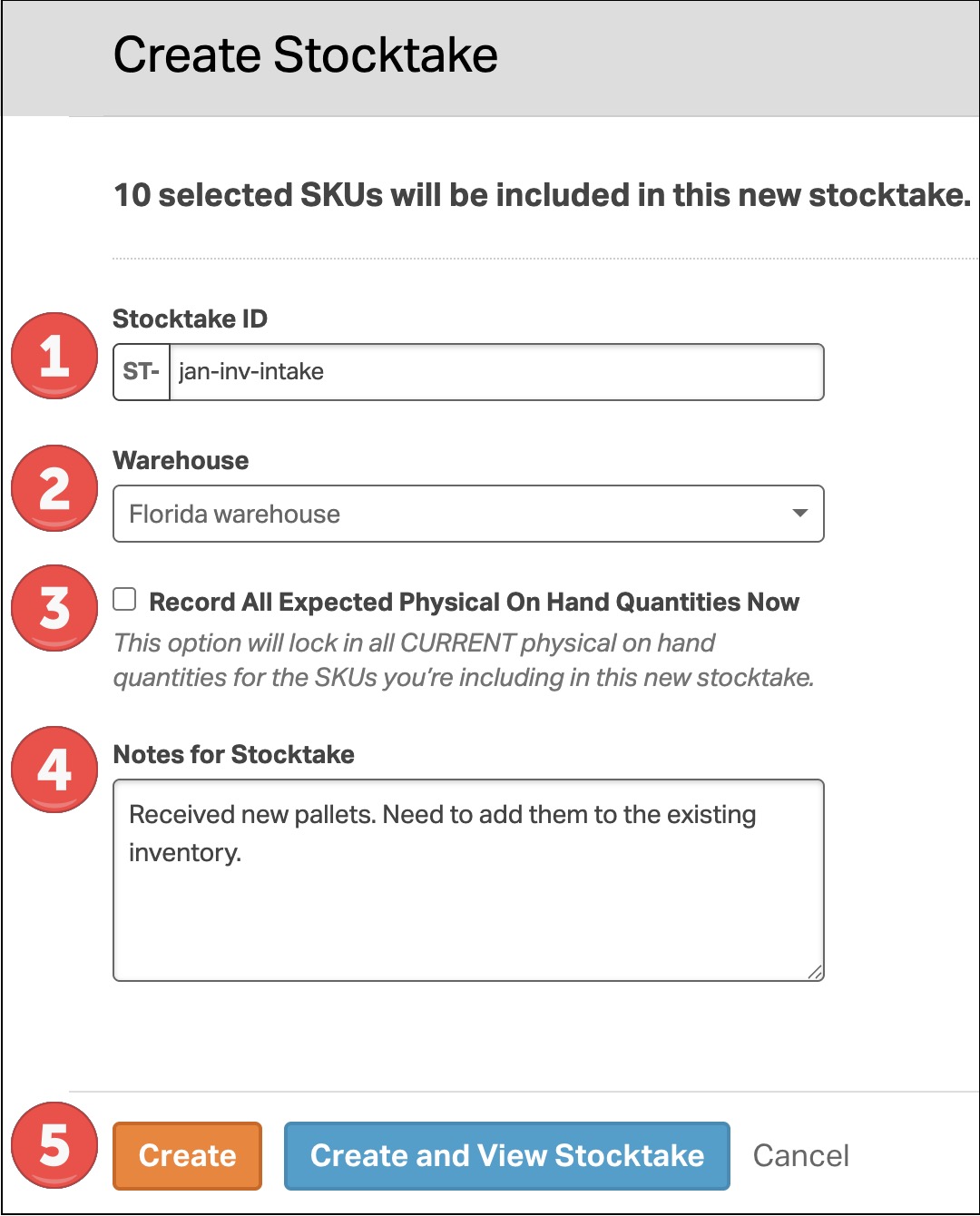
Task: Click the ST- prefix box
Action: pyautogui.click(x=142, y=372)
